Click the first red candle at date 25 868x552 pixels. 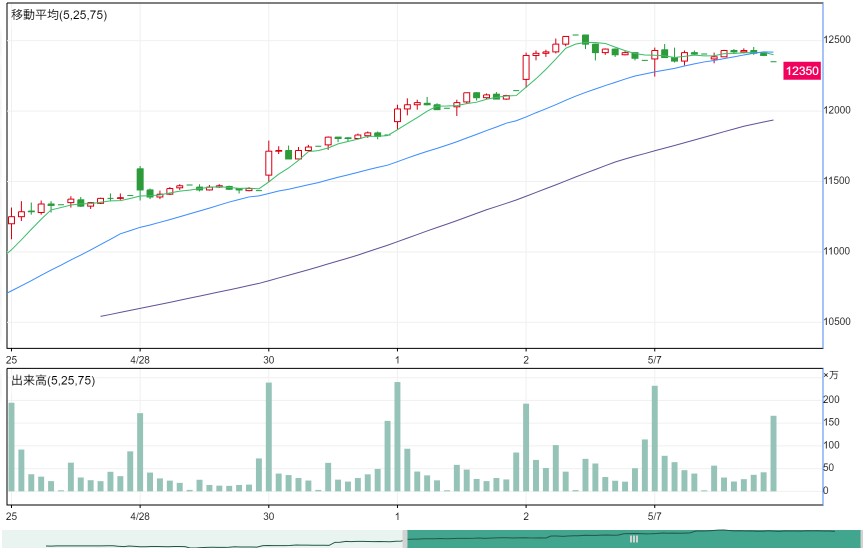pyautogui.click(x=11, y=220)
